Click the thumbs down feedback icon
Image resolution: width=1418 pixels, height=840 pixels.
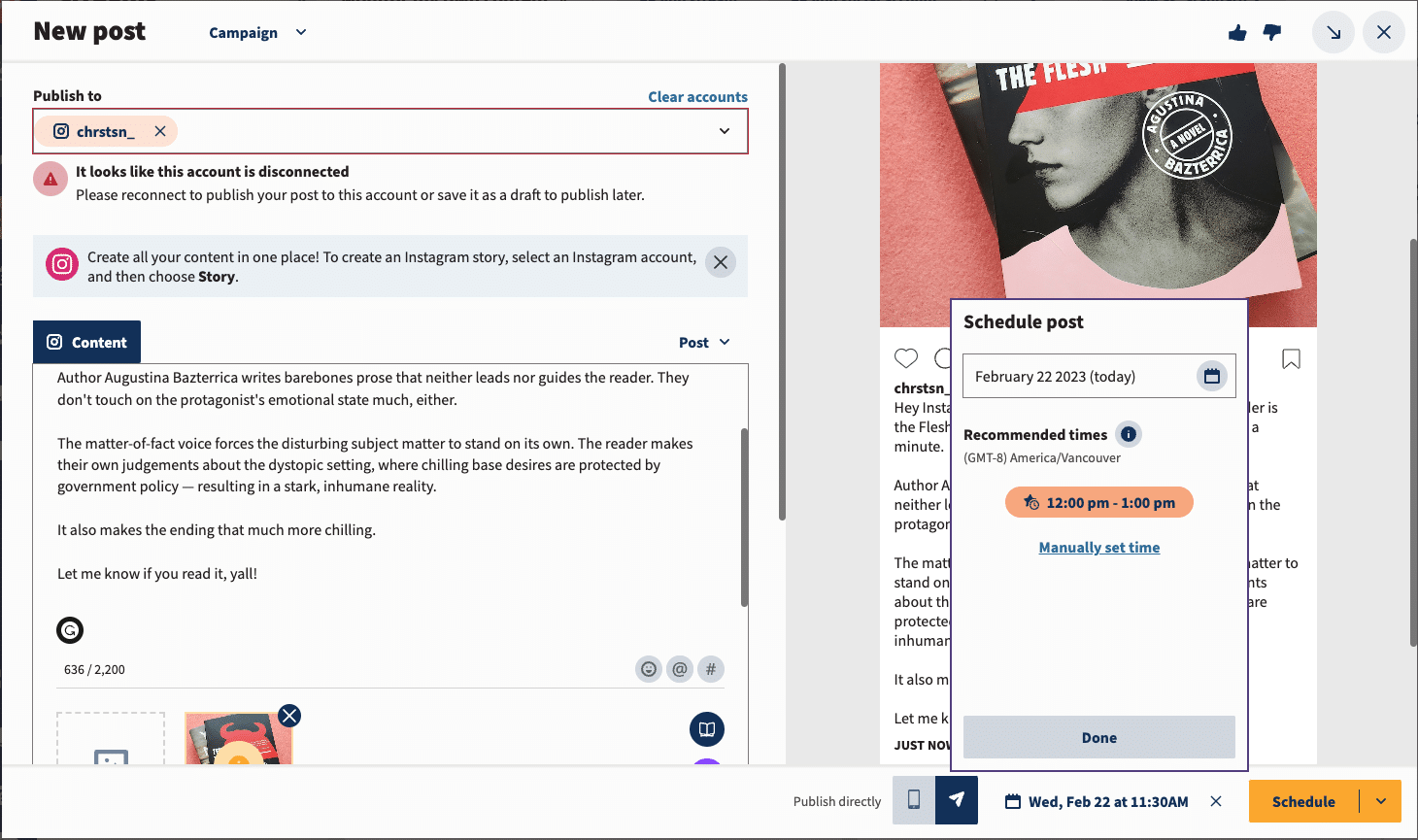[x=1271, y=33]
